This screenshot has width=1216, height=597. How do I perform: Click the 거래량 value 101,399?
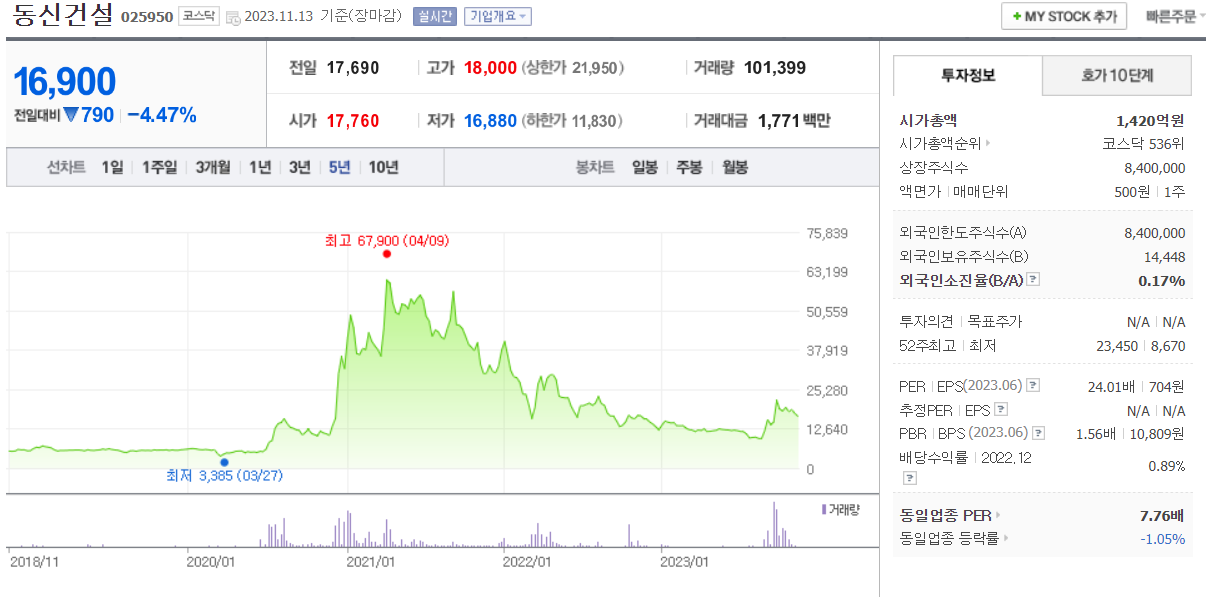tap(775, 68)
